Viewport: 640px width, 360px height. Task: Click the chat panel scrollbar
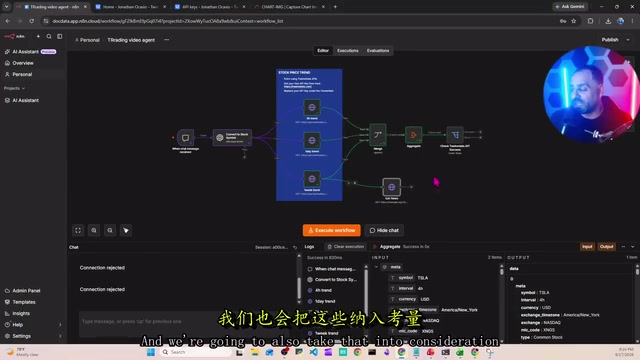300,288
